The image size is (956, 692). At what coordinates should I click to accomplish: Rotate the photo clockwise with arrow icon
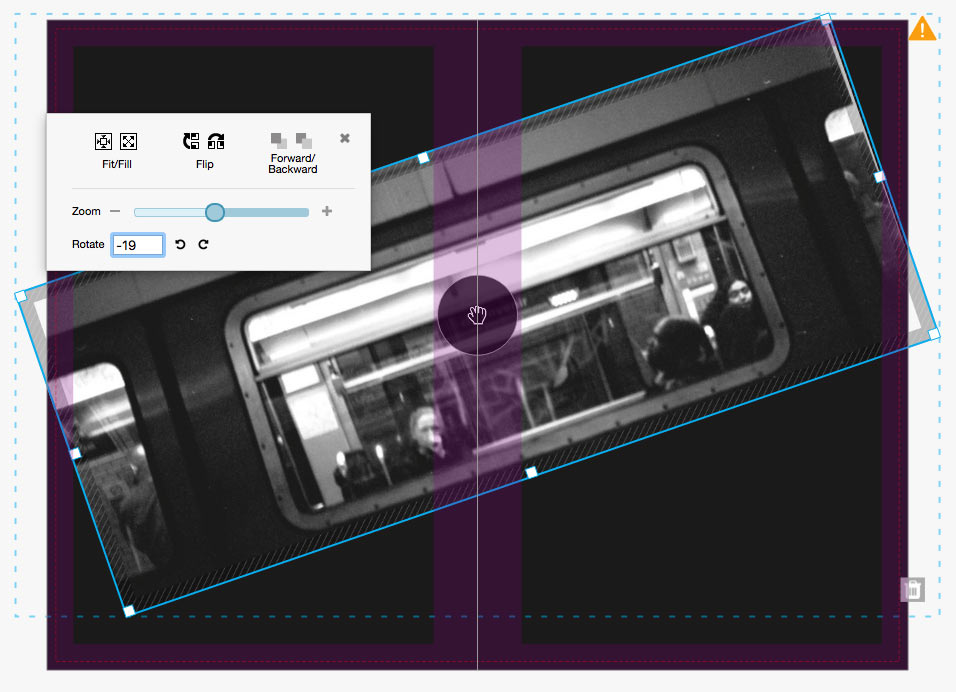203,243
